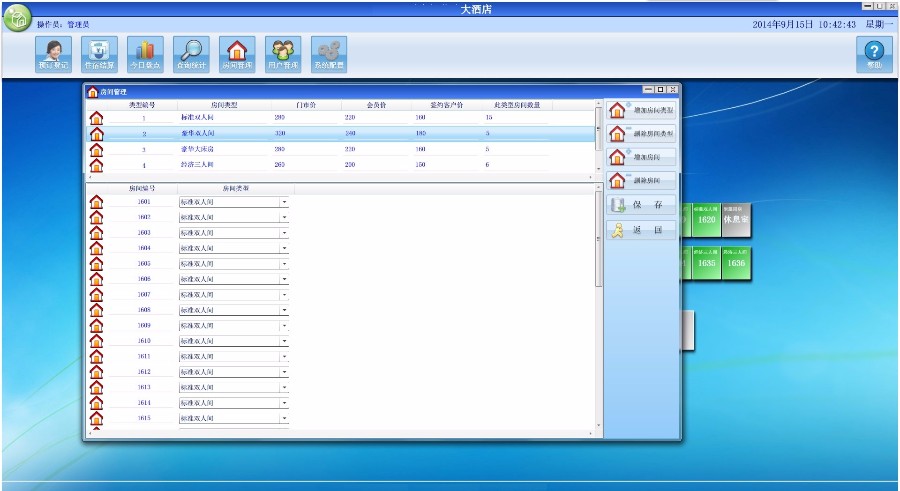The width and height of the screenshot is (900, 491).
Task: Open 预订登记 booking registration toolbar icon
Action: click(53, 54)
